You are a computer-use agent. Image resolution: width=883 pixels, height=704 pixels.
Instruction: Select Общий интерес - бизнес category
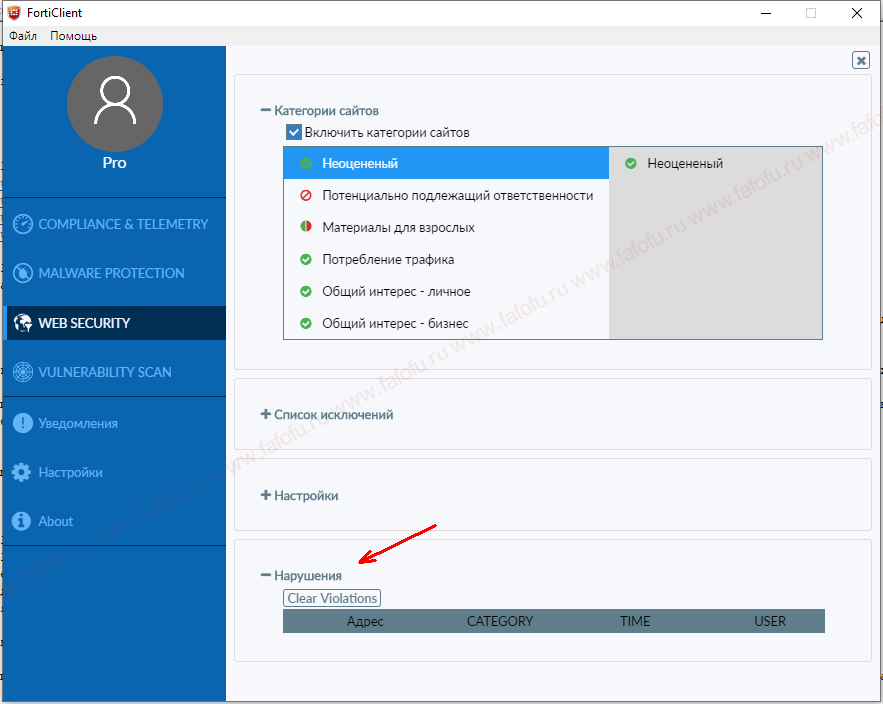click(446, 323)
